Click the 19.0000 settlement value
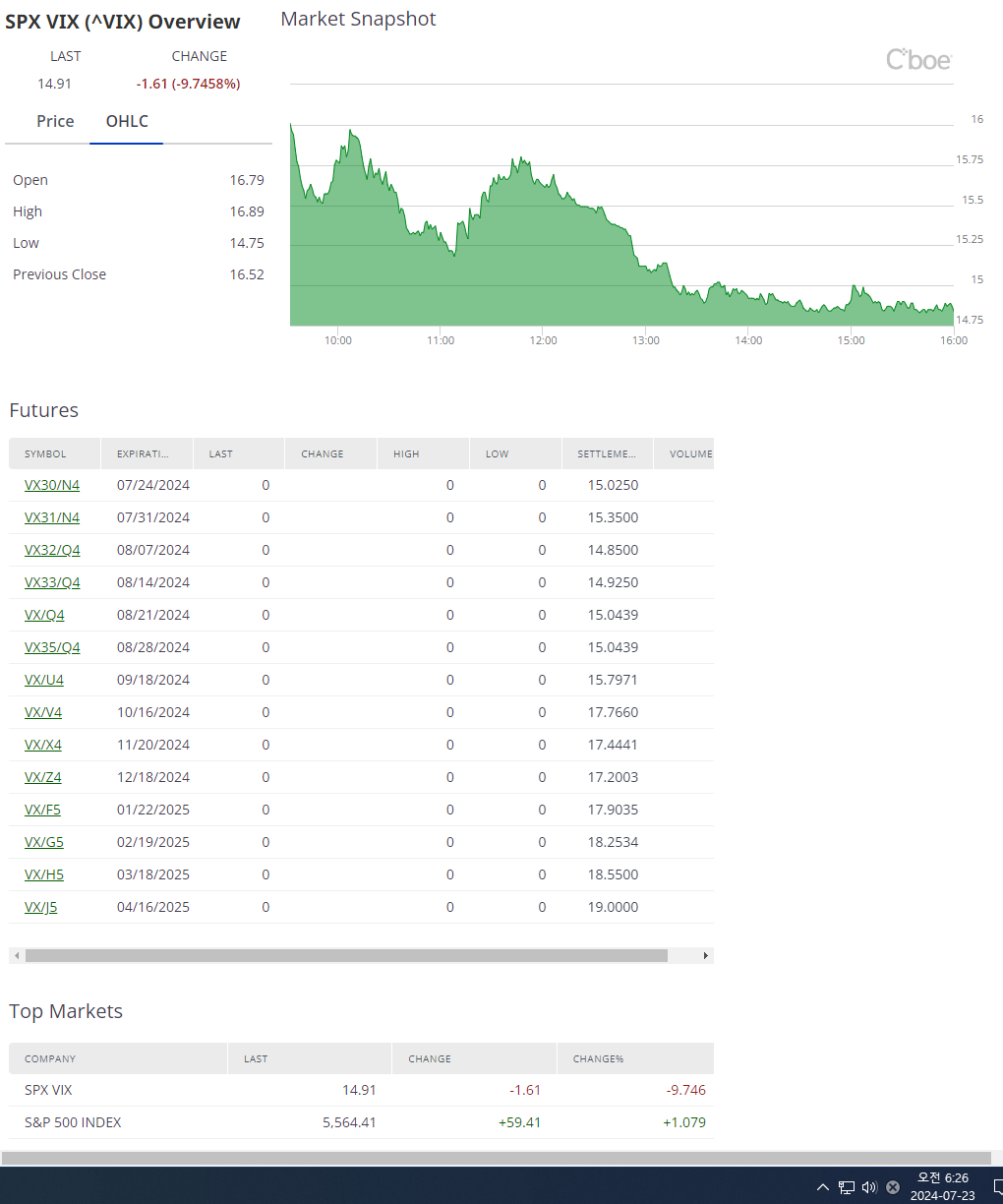This screenshot has height=1204, width=1003. (x=613, y=907)
